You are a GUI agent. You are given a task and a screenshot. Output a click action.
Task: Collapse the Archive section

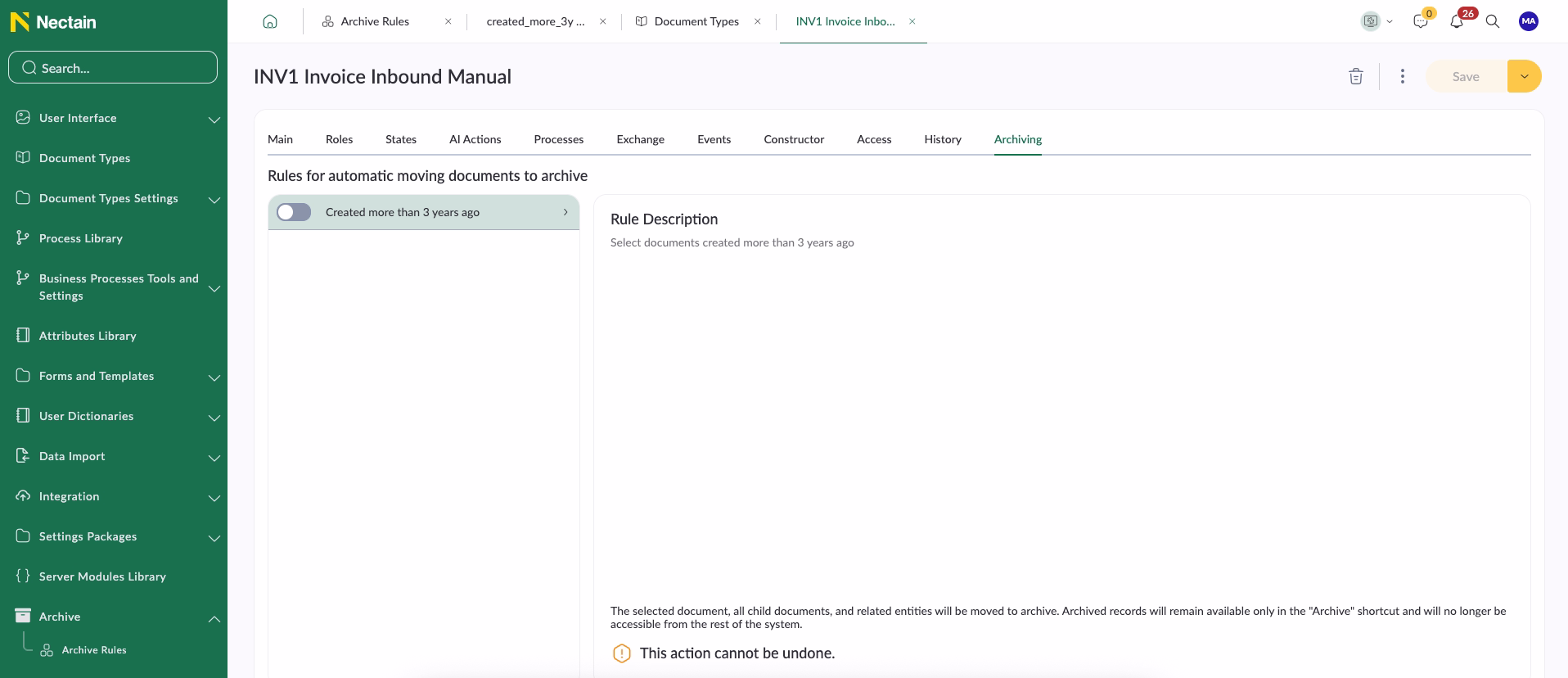tap(214, 618)
